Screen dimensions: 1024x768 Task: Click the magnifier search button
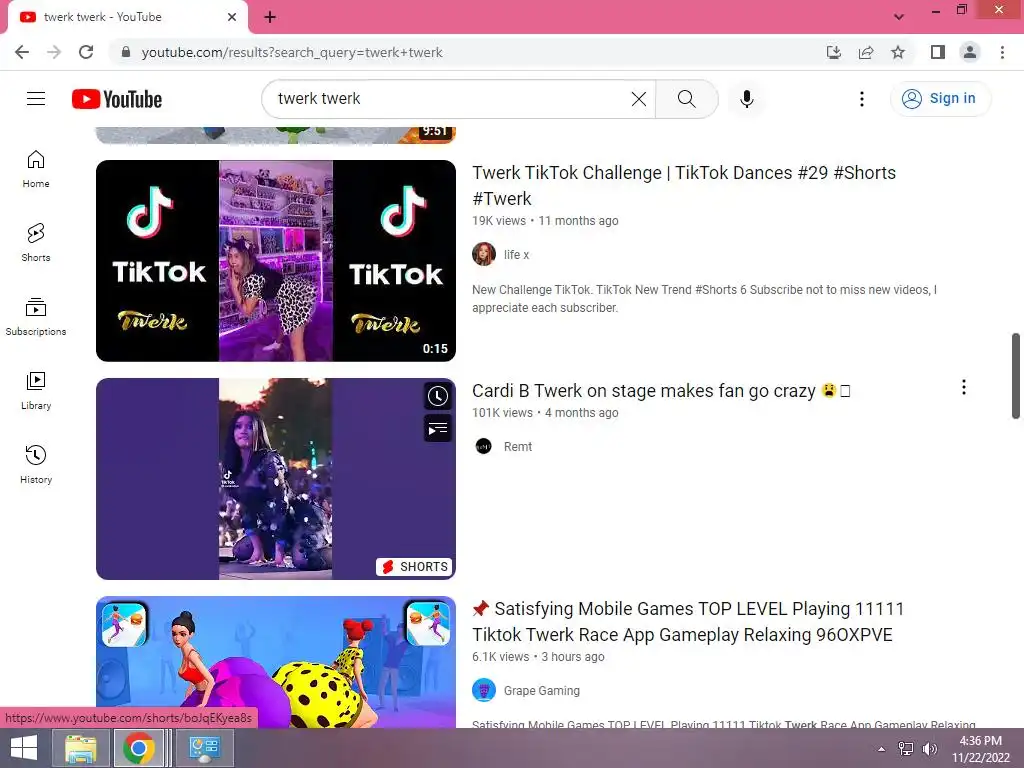click(686, 99)
